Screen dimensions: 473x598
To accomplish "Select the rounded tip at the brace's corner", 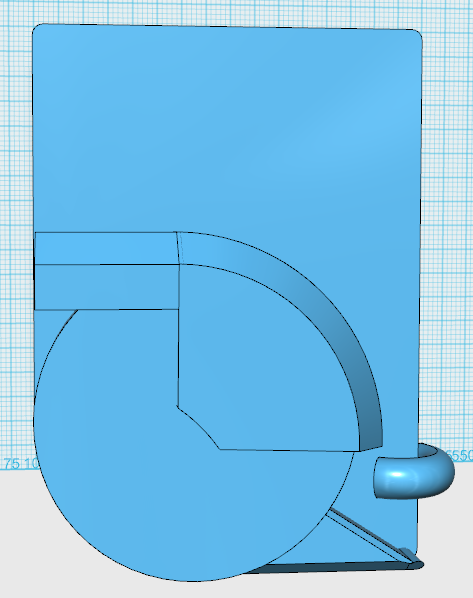I will 414,563.
